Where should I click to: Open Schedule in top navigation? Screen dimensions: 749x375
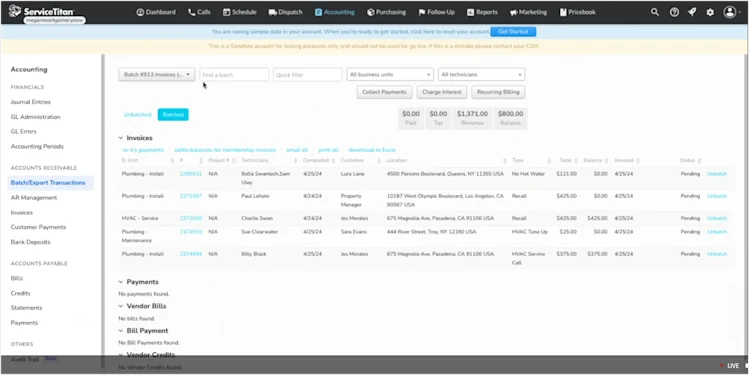[239, 12]
